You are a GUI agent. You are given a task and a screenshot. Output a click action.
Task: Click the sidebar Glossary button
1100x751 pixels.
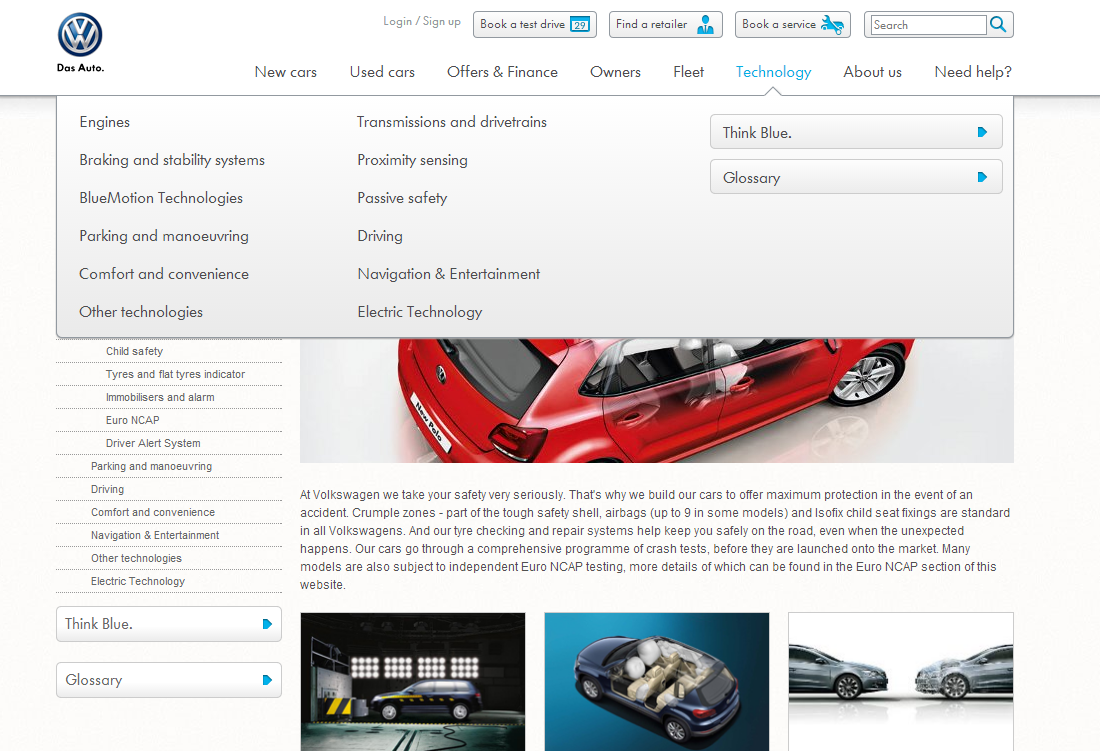169,679
